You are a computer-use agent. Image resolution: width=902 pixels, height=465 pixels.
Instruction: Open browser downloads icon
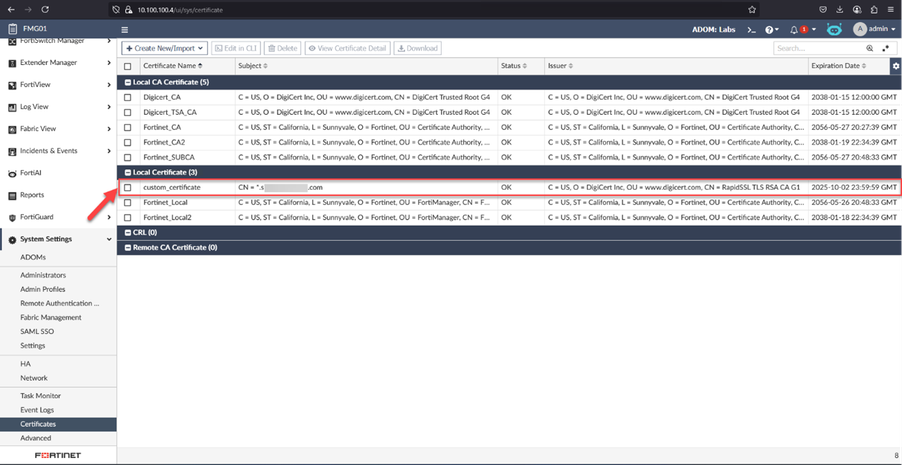[840, 10]
